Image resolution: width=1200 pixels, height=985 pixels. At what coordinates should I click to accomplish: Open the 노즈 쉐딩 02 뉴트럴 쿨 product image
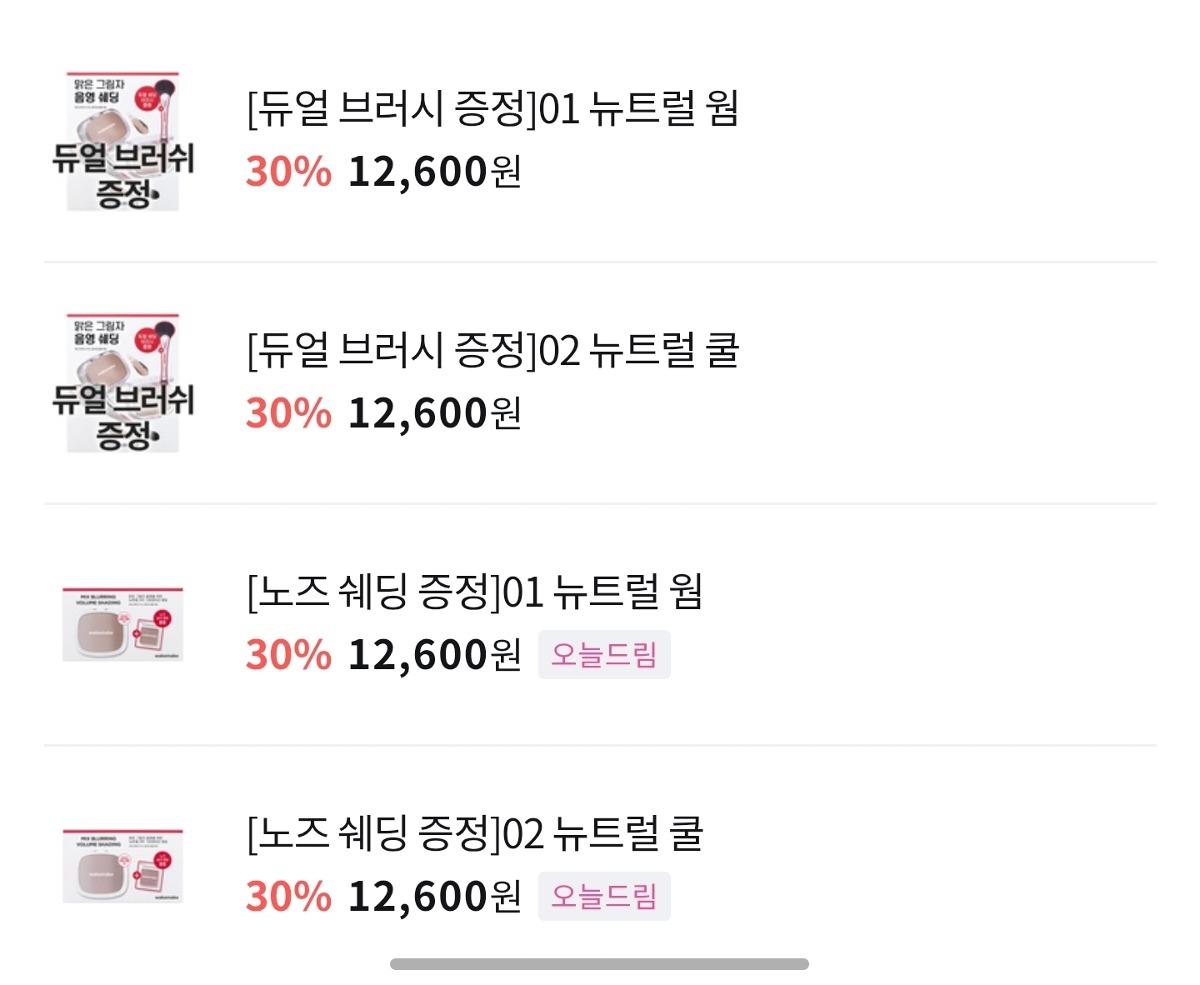tap(122, 865)
